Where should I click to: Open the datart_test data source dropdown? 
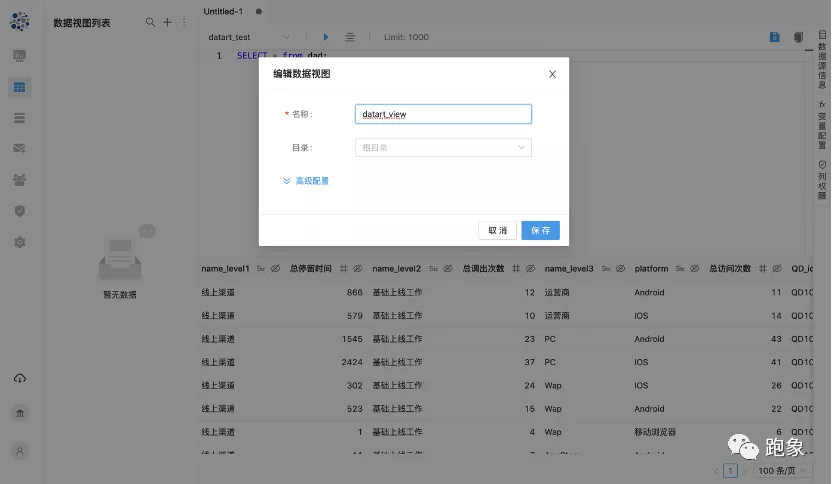point(249,37)
